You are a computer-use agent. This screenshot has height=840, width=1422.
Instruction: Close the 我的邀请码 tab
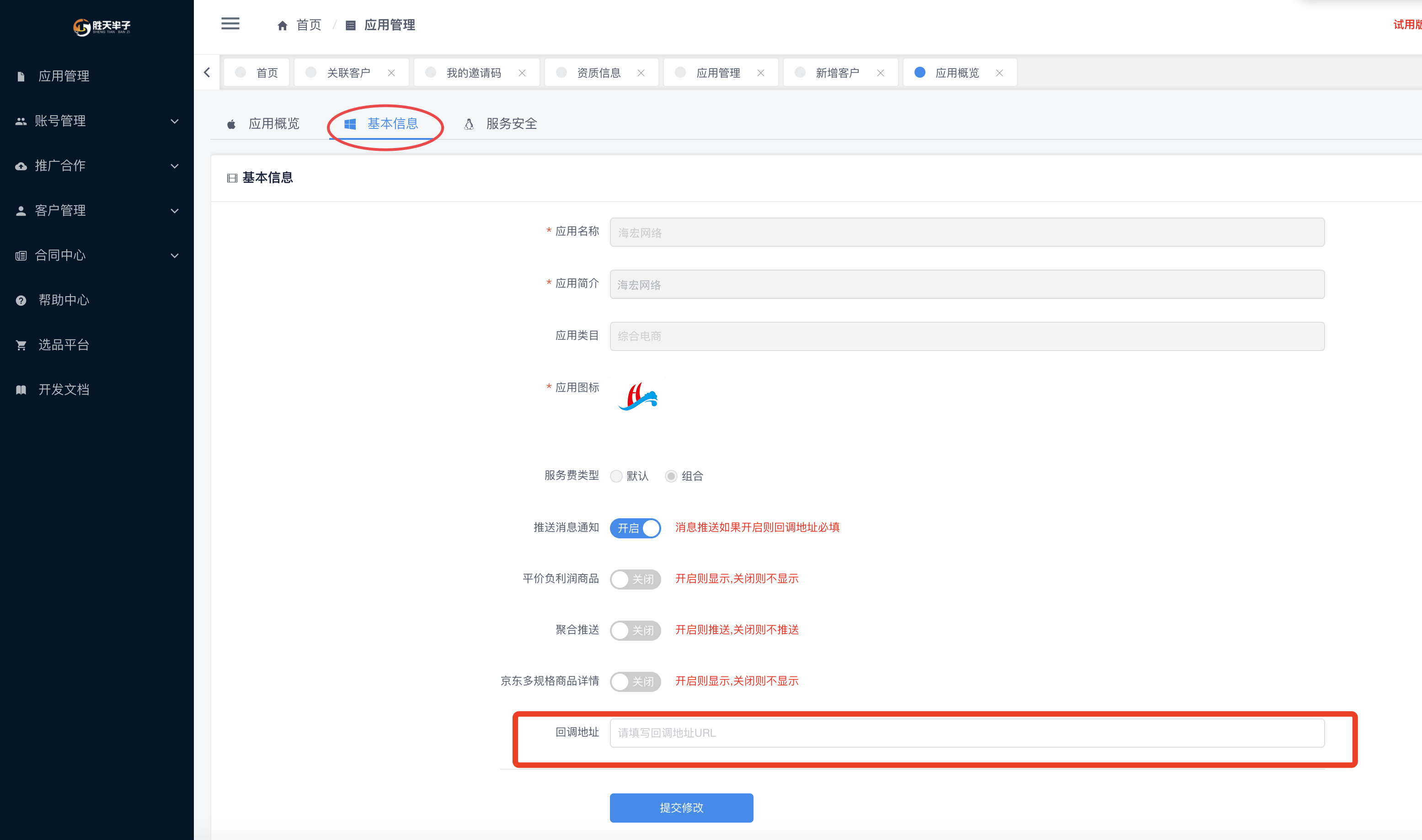pyautogui.click(x=522, y=73)
